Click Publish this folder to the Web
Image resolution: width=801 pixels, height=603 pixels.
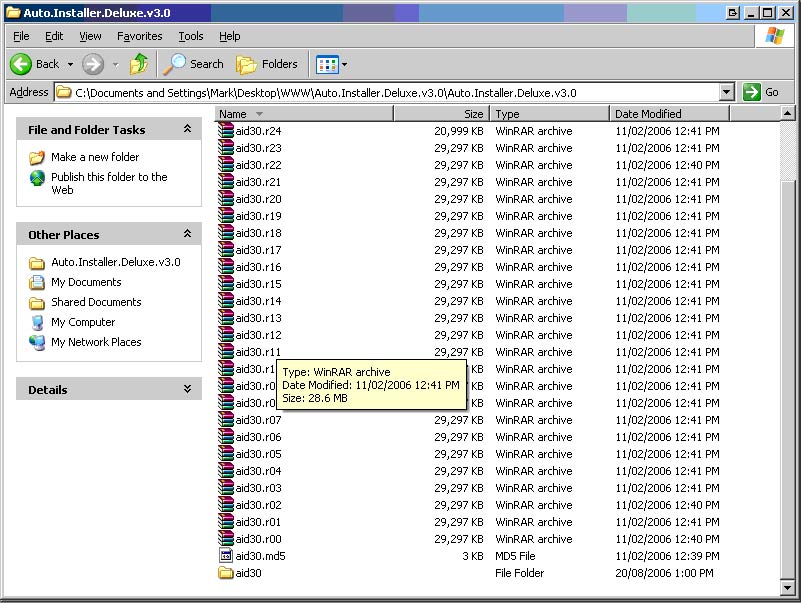click(109, 183)
